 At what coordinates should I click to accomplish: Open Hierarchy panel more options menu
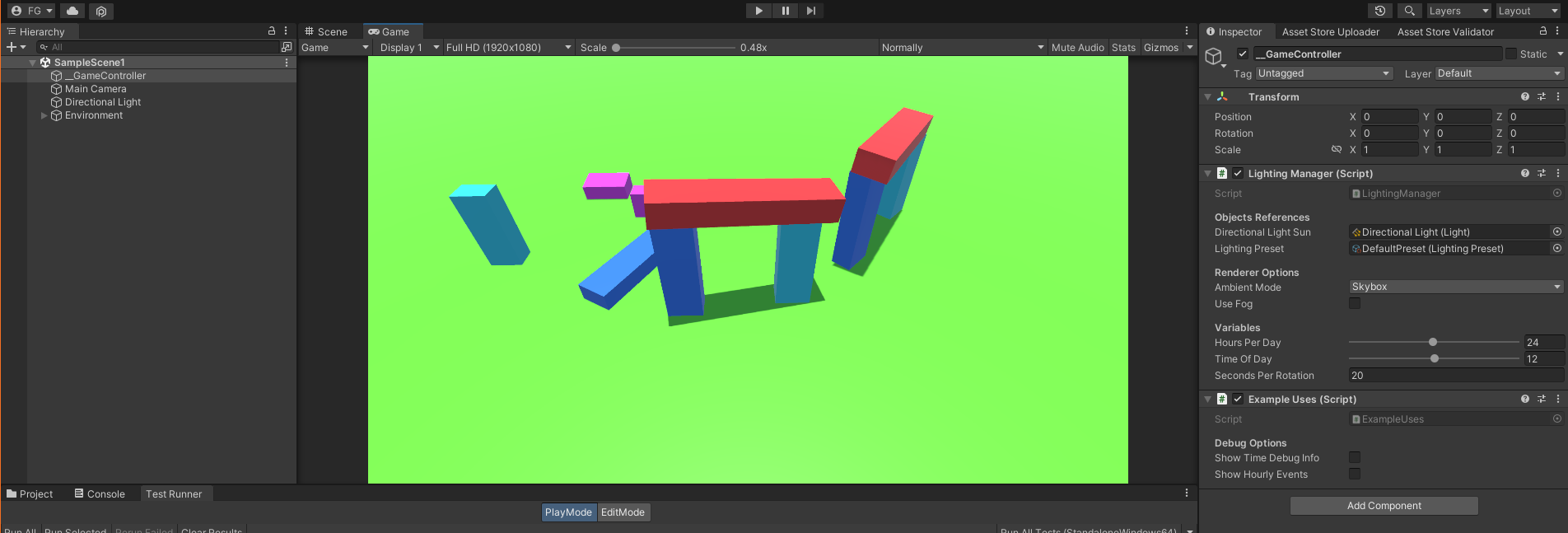pyautogui.click(x=286, y=30)
